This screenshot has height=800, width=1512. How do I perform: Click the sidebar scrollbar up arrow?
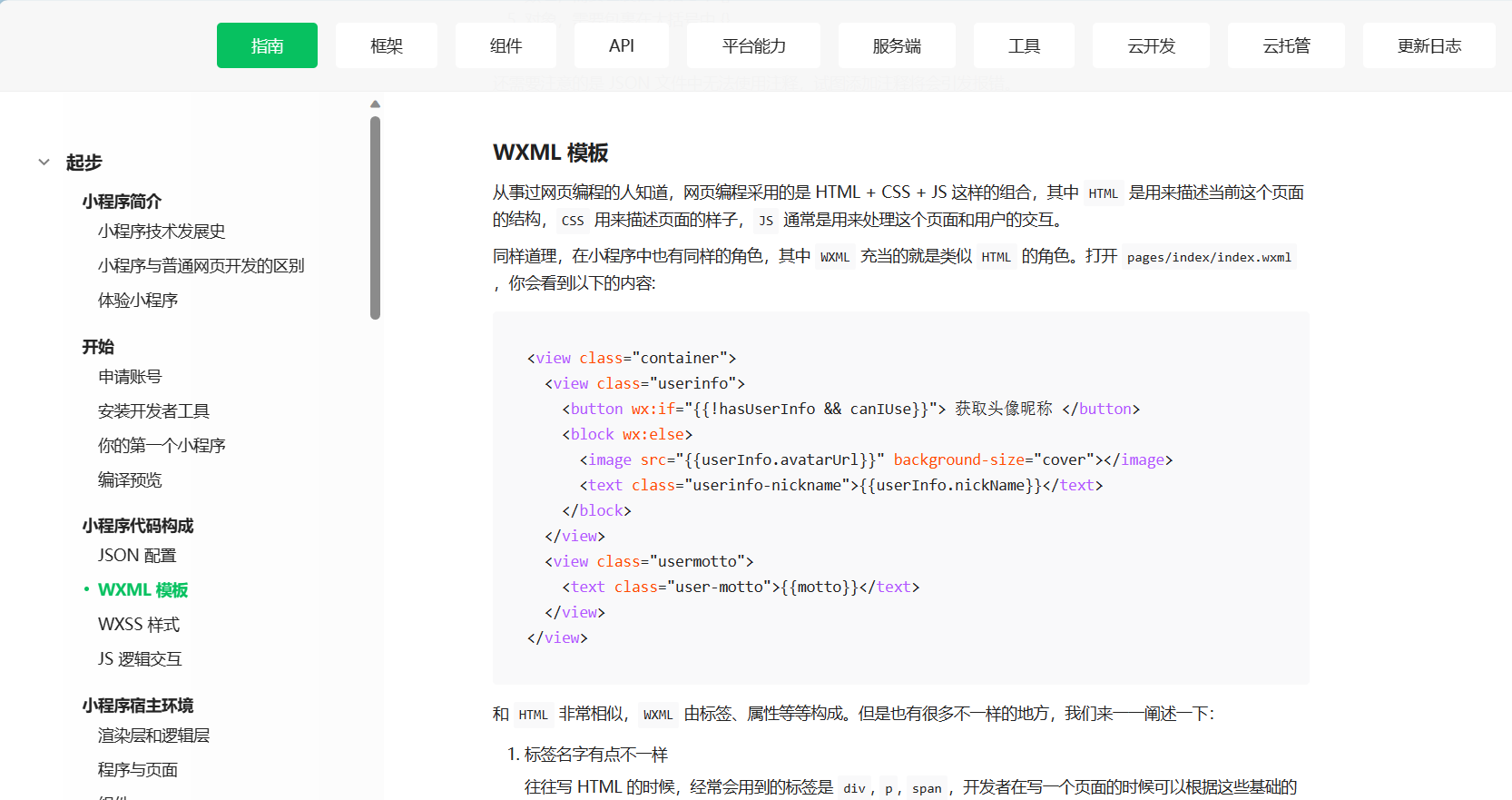click(x=375, y=104)
